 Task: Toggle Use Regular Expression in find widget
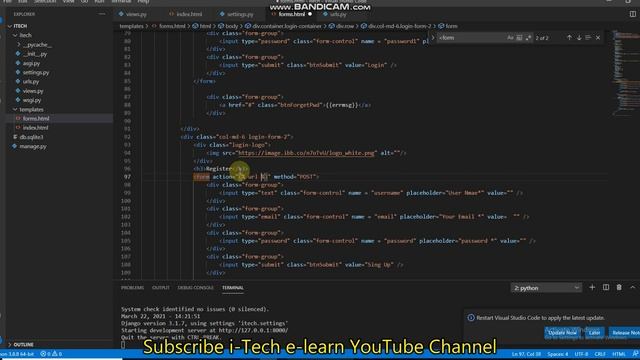pyautogui.click(x=529, y=38)
